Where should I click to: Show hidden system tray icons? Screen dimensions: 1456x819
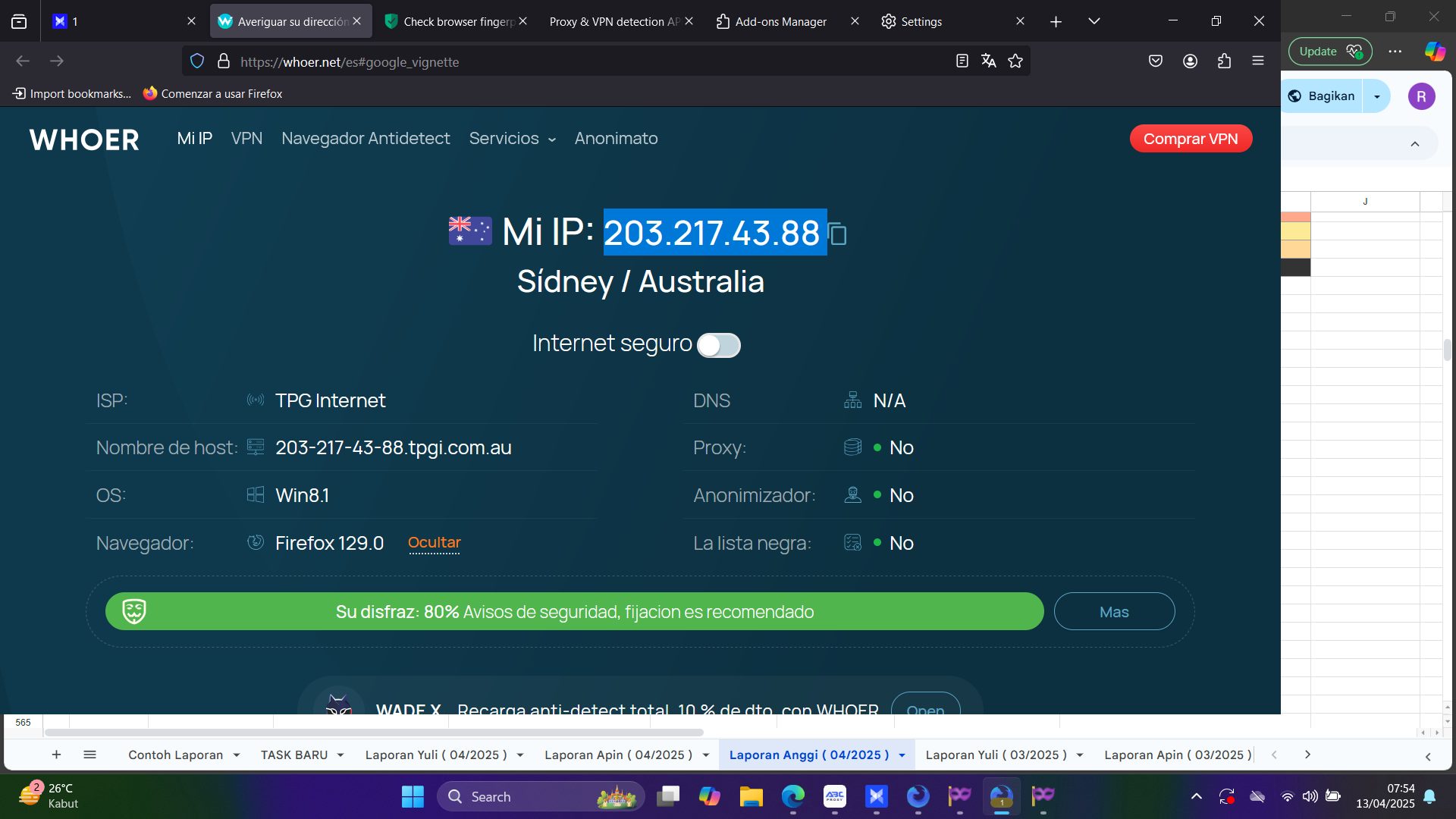point(1197,796)
